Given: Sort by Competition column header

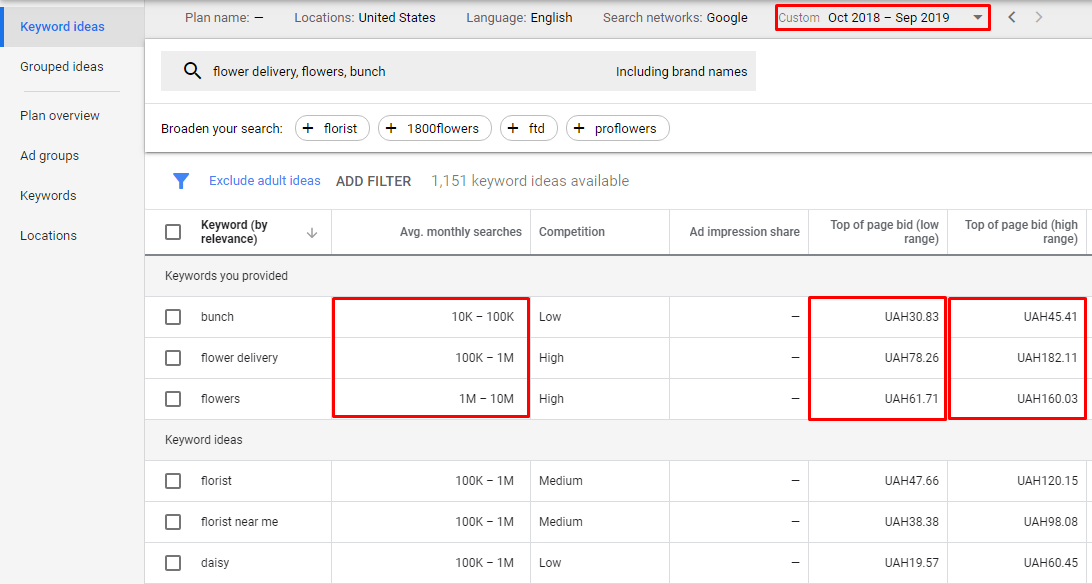Looking at the screenshot, I should click(x=572, y=232).
